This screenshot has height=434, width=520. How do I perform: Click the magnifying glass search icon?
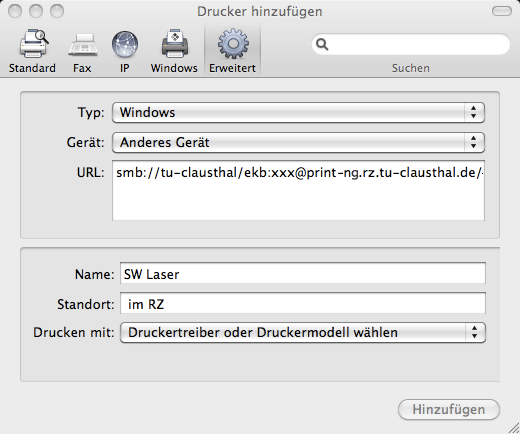tap(322, 44)
